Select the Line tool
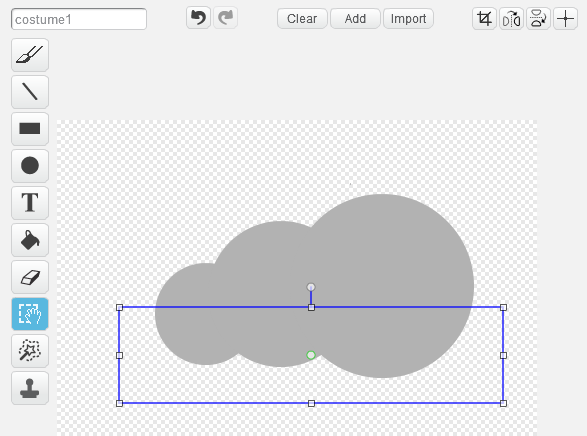 pos(30,92)
